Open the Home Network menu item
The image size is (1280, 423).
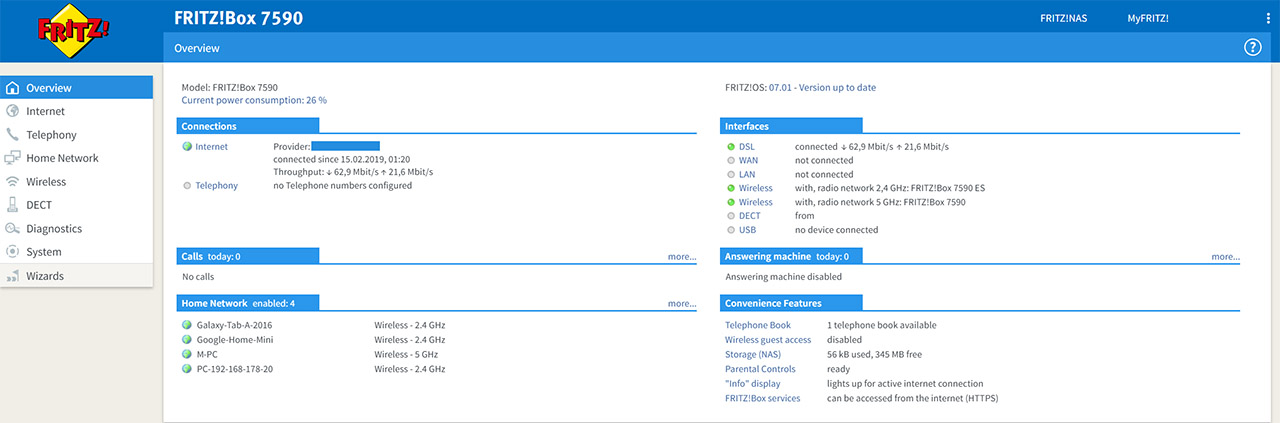[x=77, y=158]
